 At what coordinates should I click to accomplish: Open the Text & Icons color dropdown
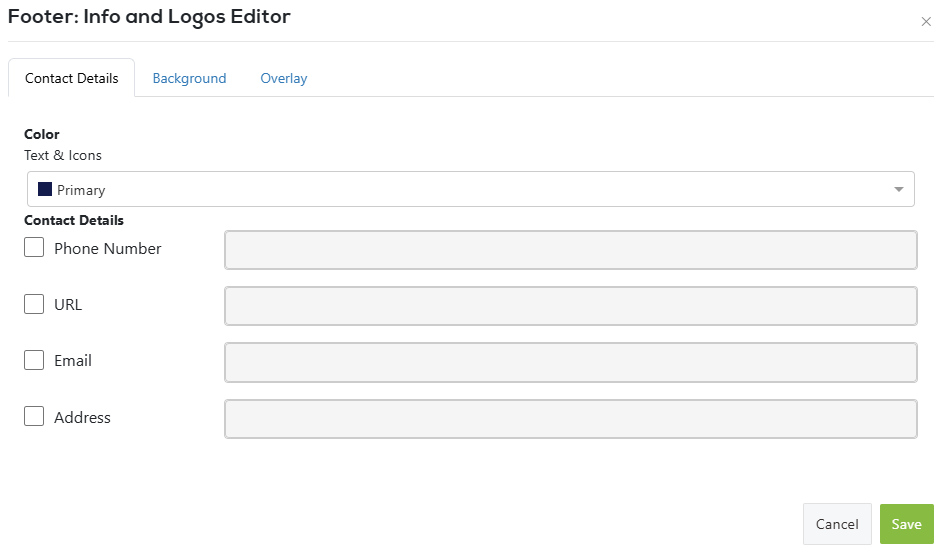tap(470, 189)
